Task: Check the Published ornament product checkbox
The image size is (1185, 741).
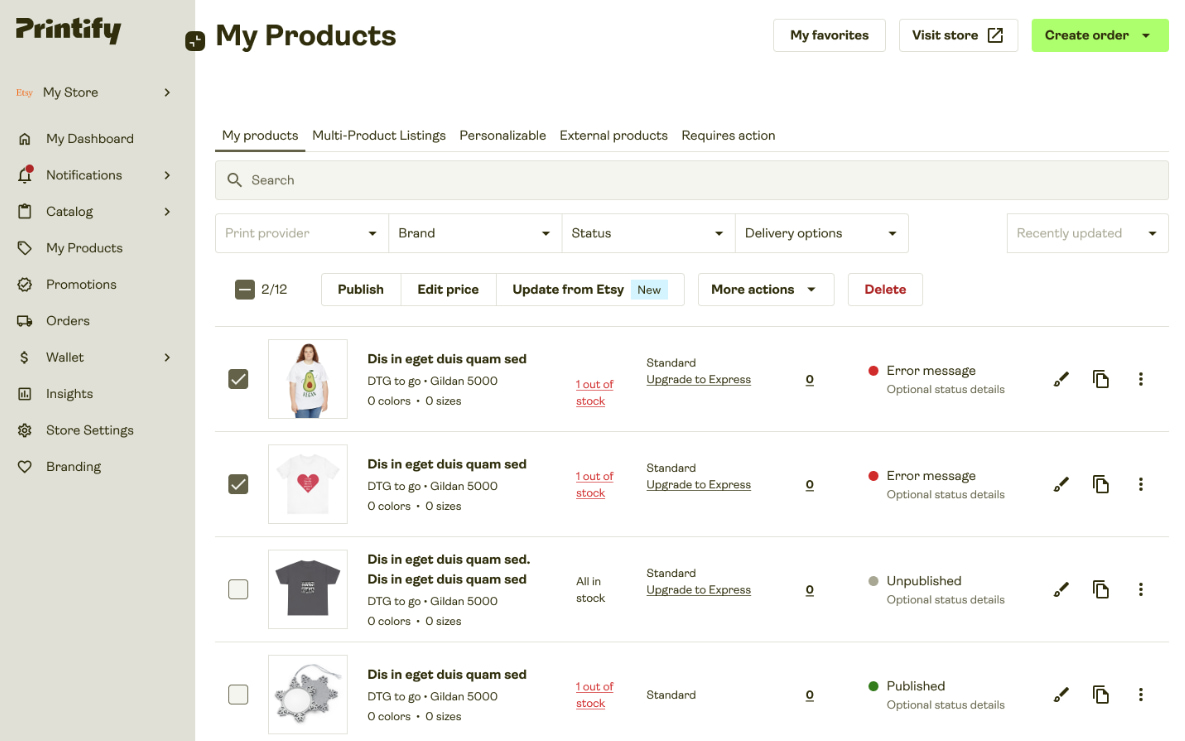Action: (238, 694)
